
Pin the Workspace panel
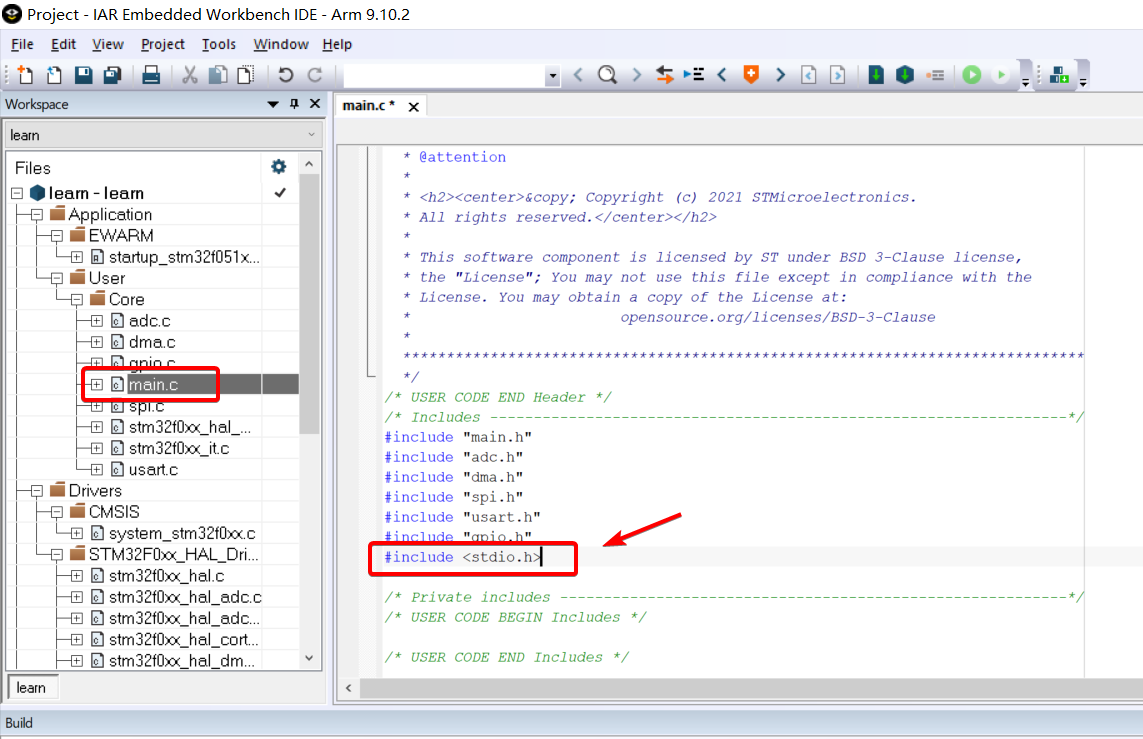coord(294,104)
